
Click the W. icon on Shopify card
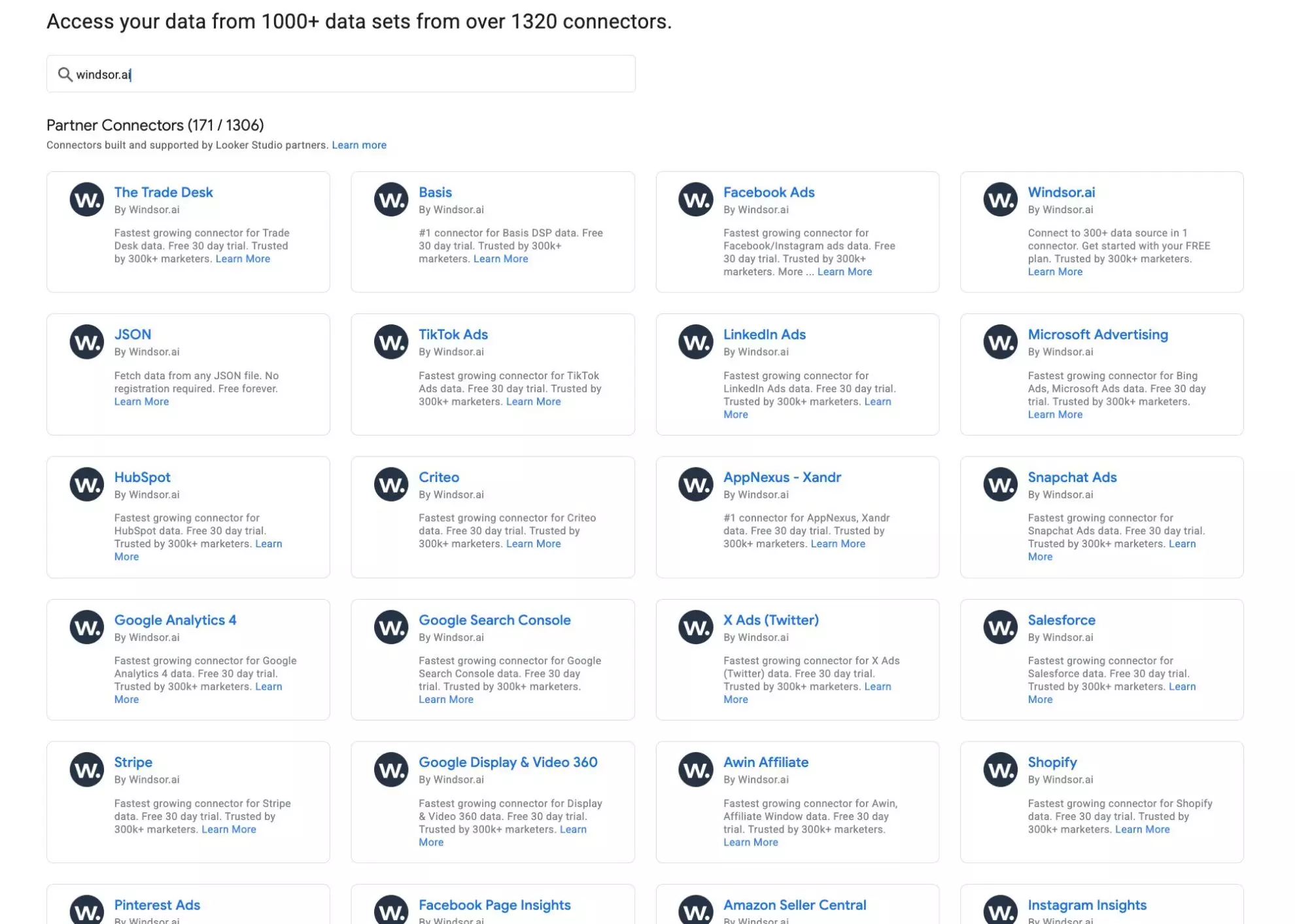tap(1000, 770)
